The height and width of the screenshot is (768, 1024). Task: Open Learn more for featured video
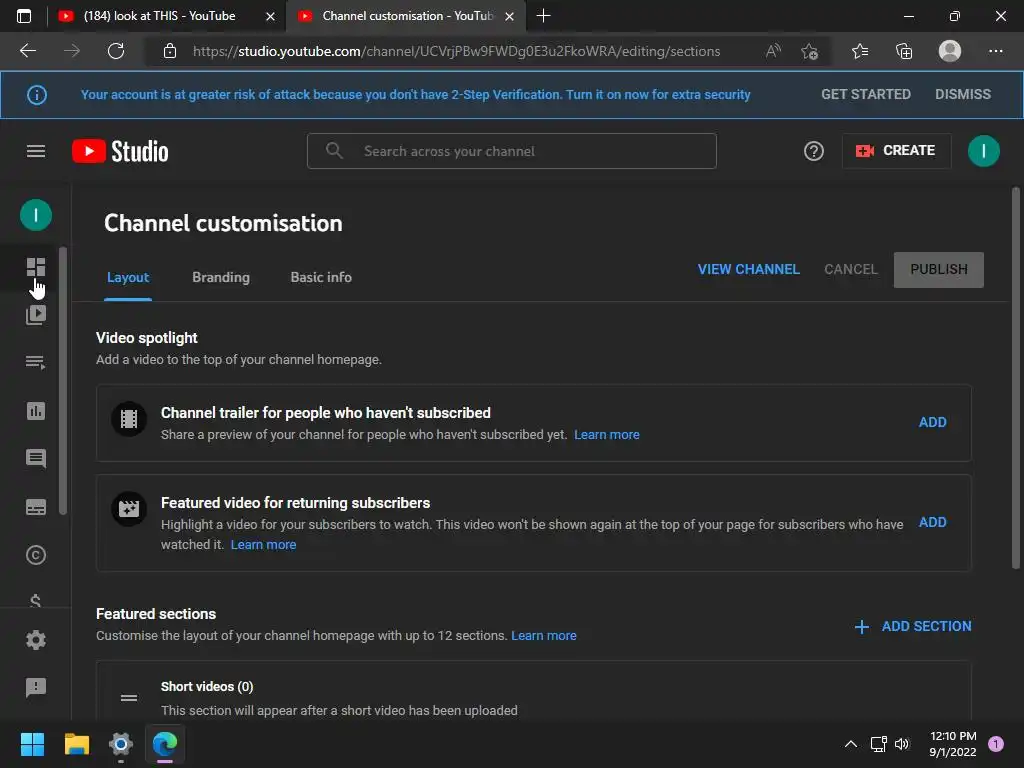[x=263, y=545]
